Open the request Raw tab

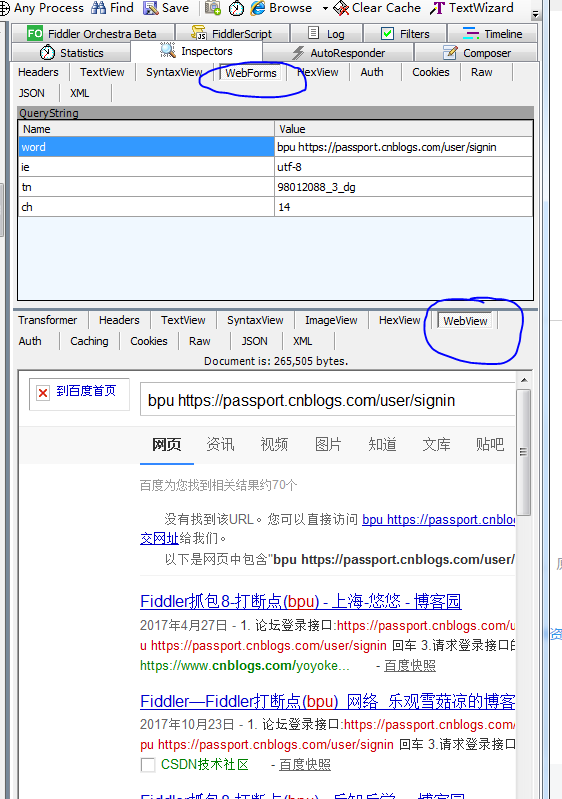point(481,72)
